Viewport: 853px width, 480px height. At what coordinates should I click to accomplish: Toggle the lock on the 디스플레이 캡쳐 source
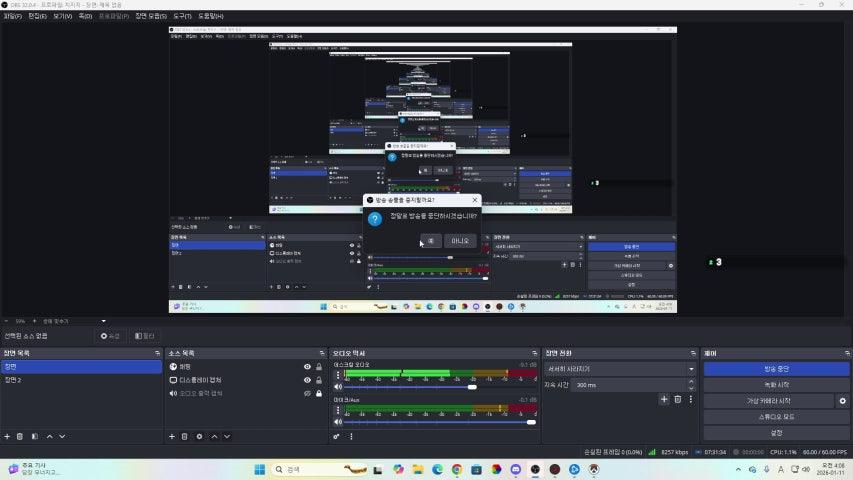coord(319,380)
